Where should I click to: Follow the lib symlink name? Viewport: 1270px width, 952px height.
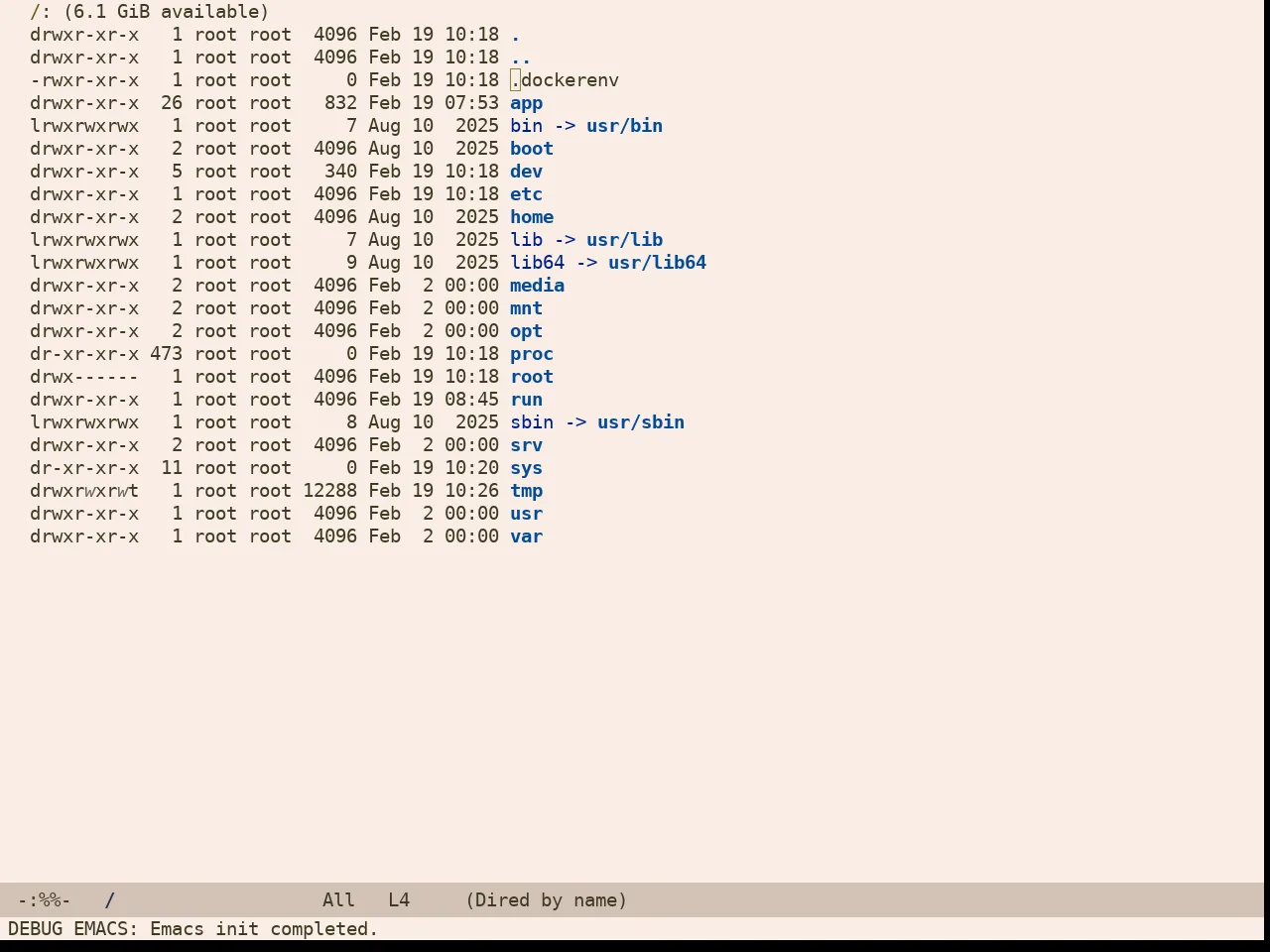pos(526,240)
